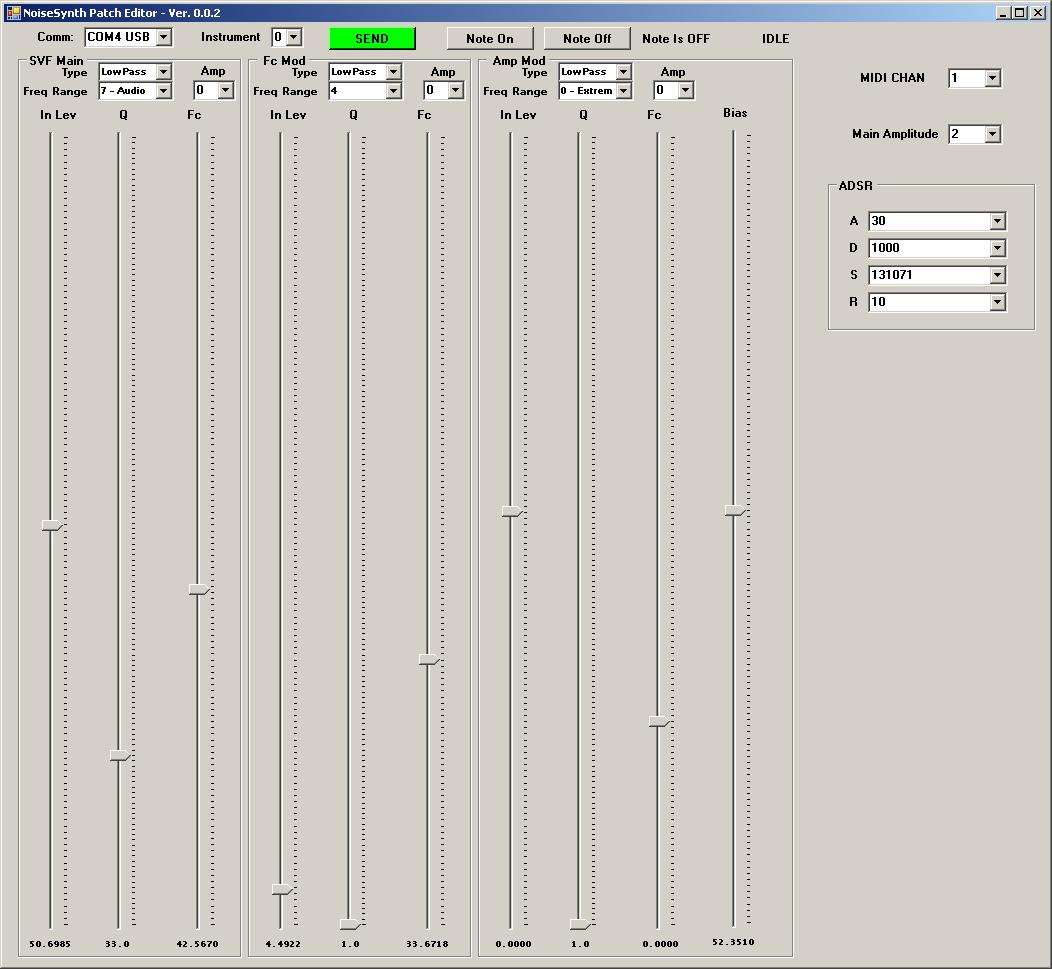Click the NoiseSynth title bar app icon

pyautogui.click(x=13, y=13)
